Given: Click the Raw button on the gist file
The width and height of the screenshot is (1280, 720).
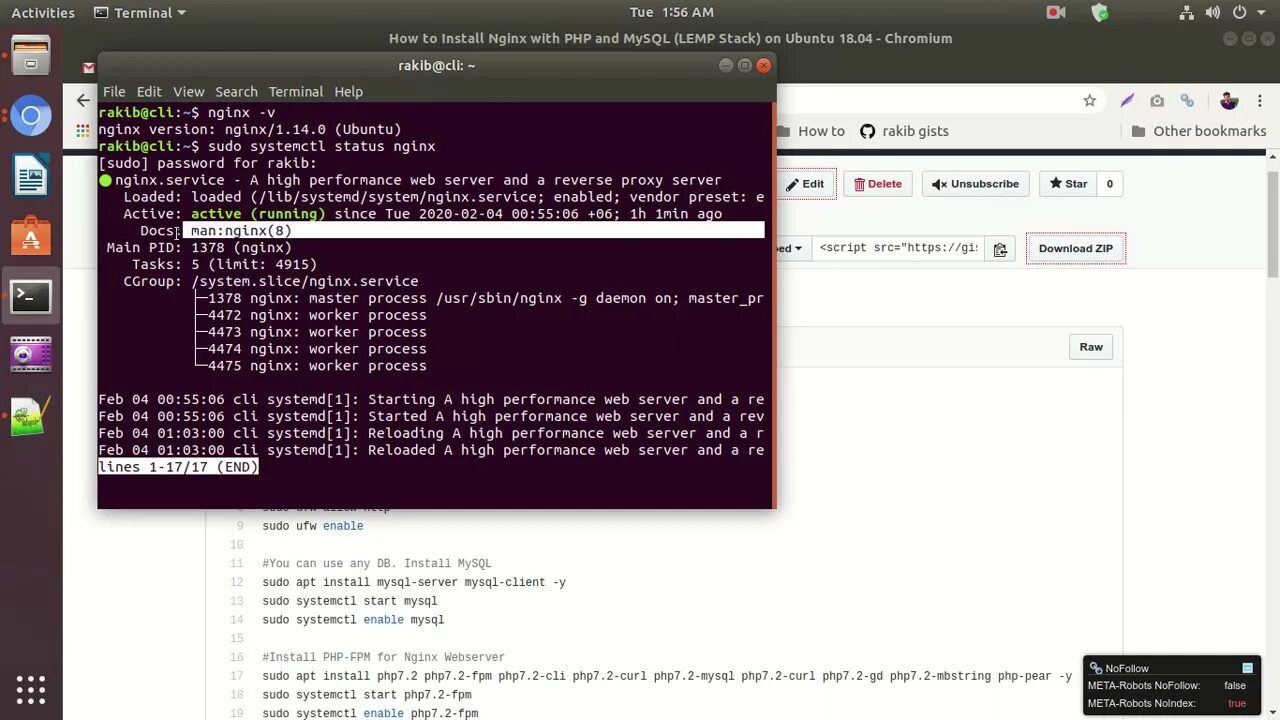Looking at the screenshot, I should 1091,347.
